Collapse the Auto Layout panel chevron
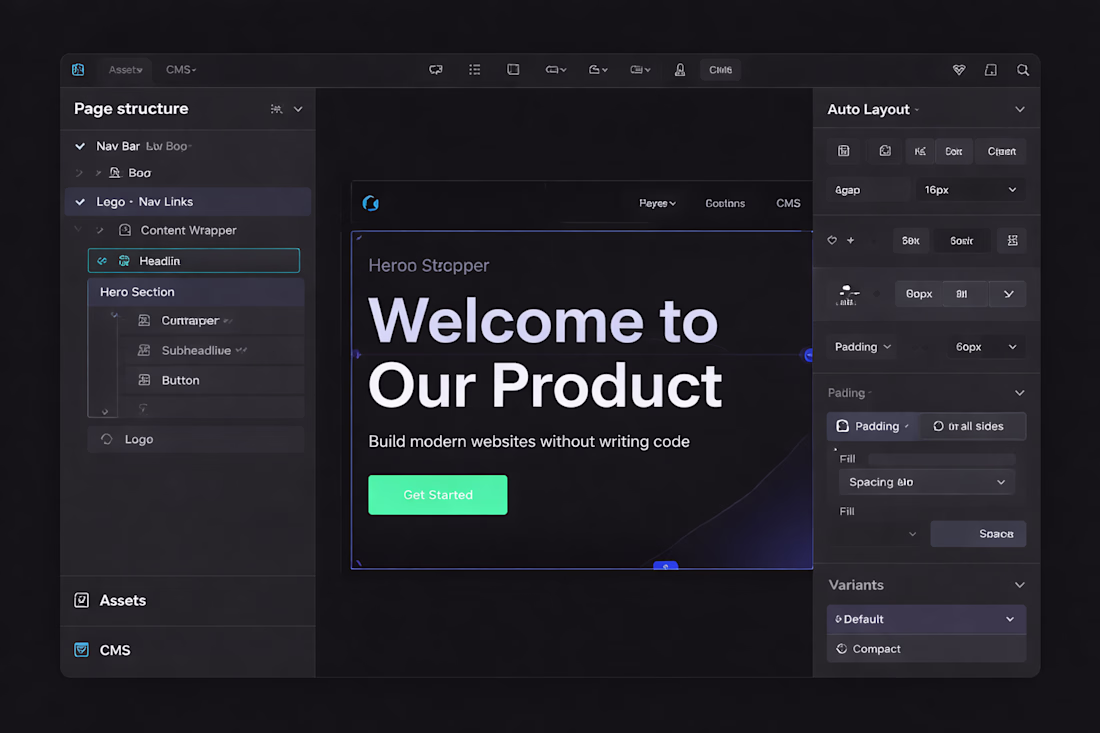This screenshot has height=733, width=1100. click(1020, 109)
